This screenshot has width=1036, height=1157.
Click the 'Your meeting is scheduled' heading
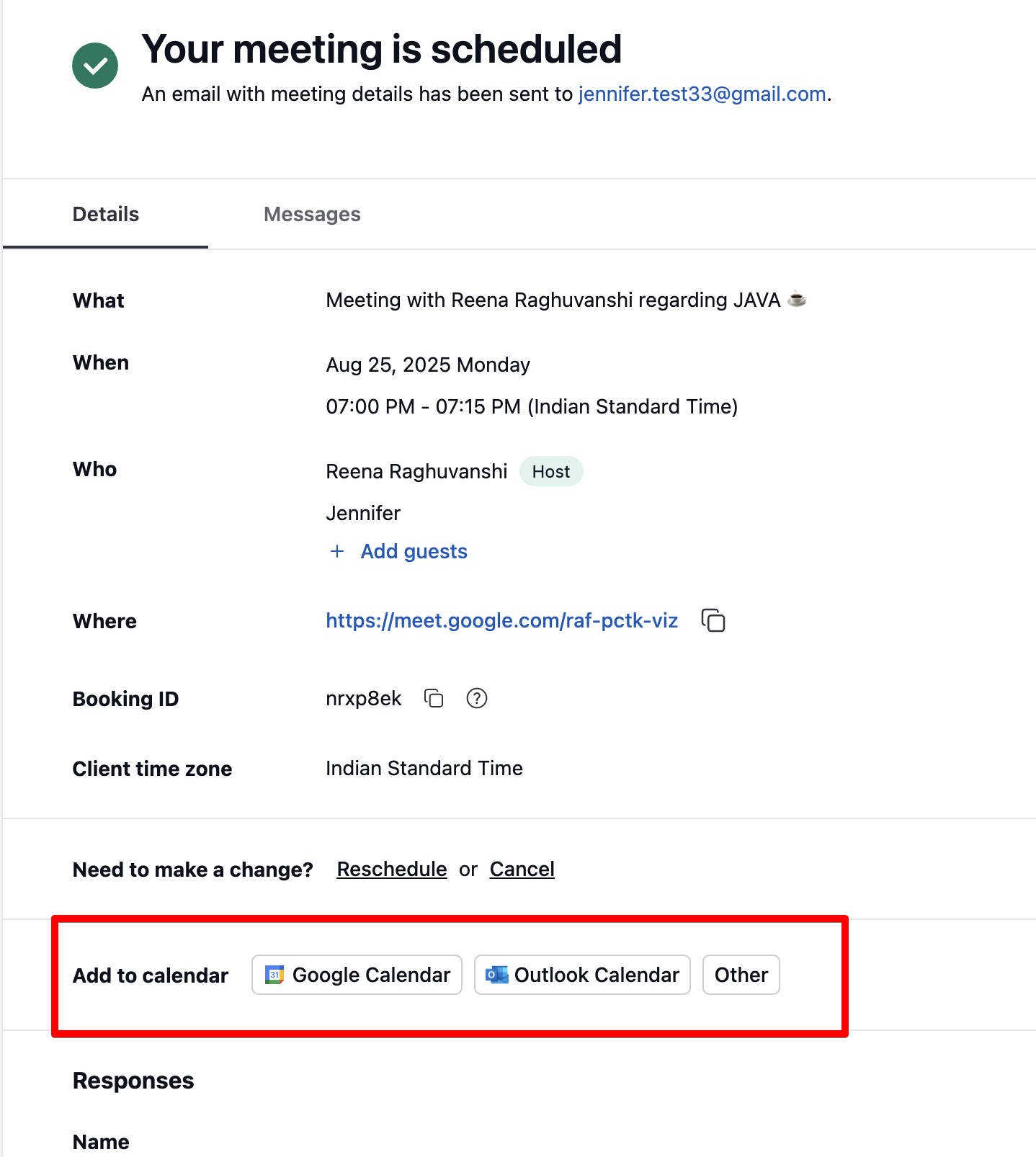point(382,49)
